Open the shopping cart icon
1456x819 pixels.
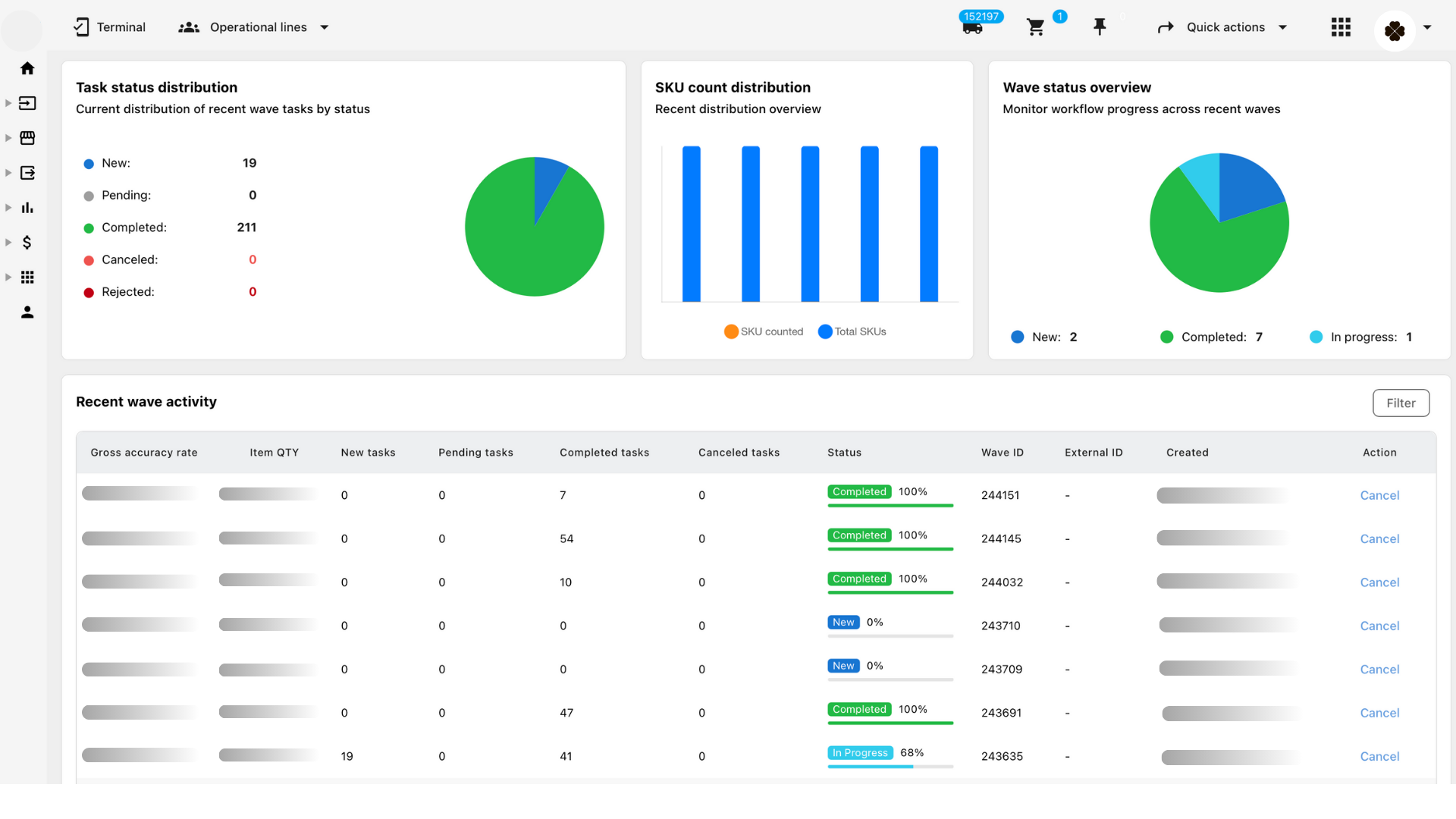pos(1035,28)
